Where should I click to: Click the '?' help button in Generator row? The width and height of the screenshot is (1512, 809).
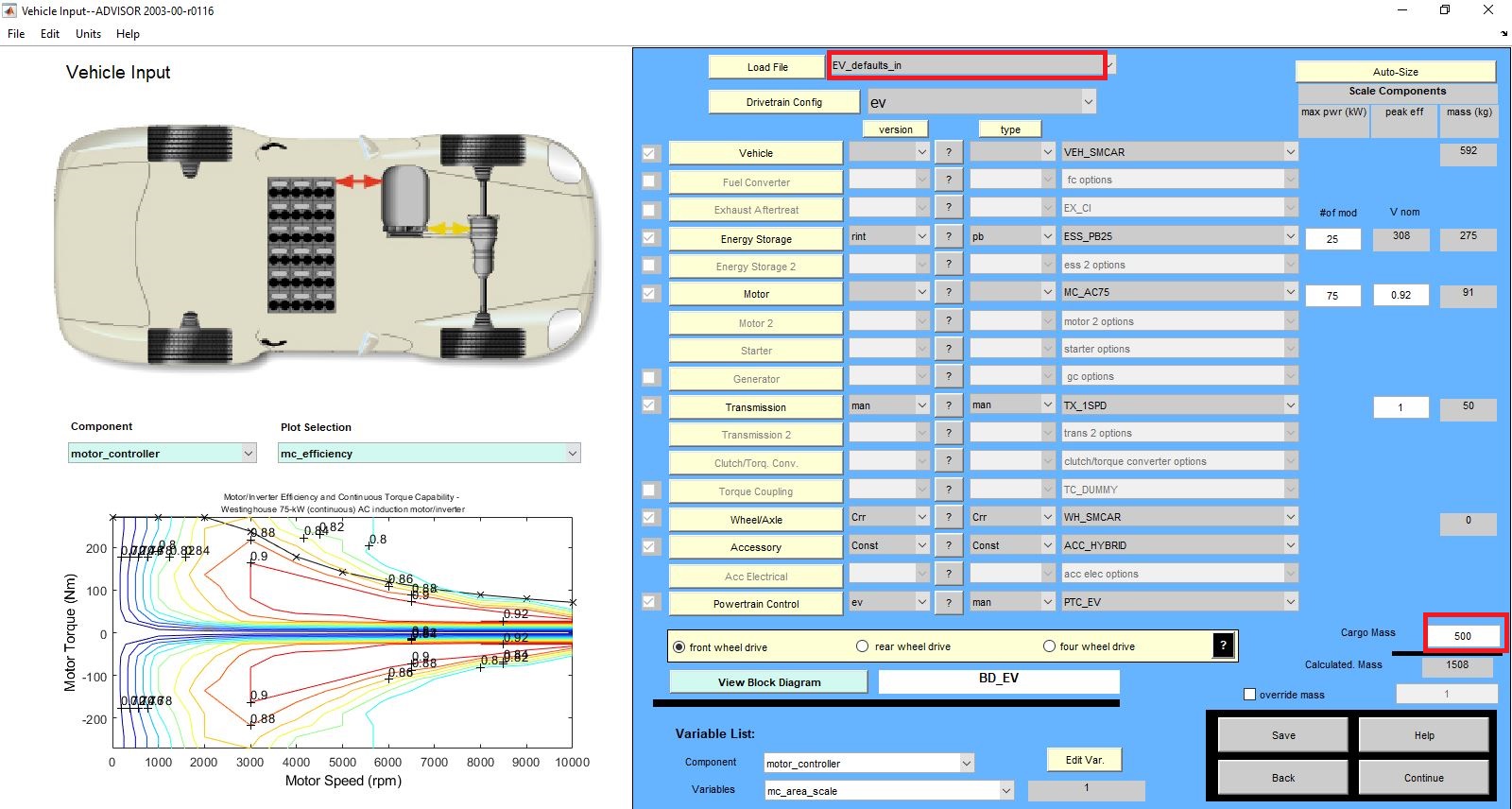pos(948,376)
